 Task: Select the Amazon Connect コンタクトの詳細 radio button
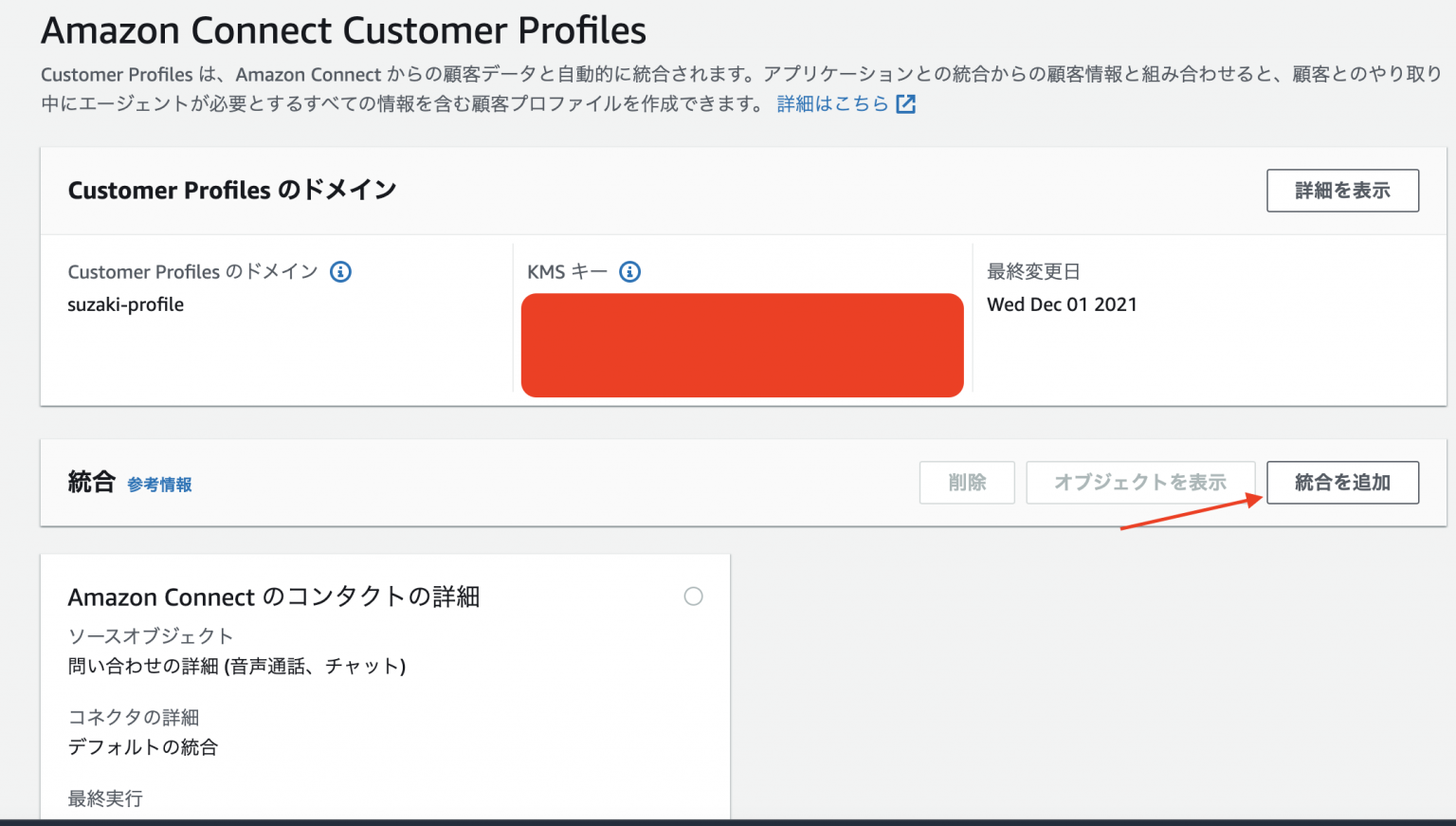[x=694, y=597]
